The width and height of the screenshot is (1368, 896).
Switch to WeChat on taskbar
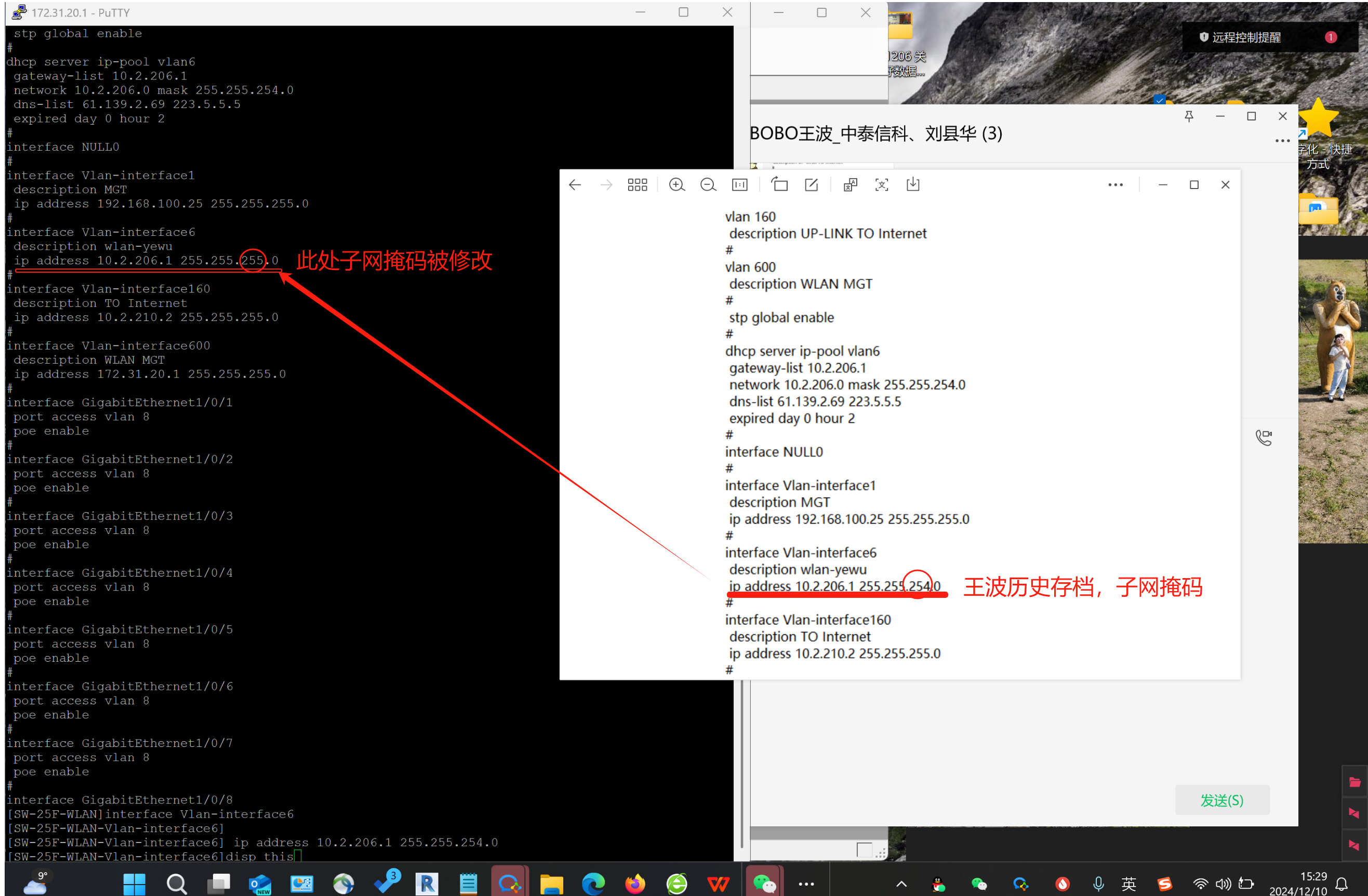click(764, 884)
